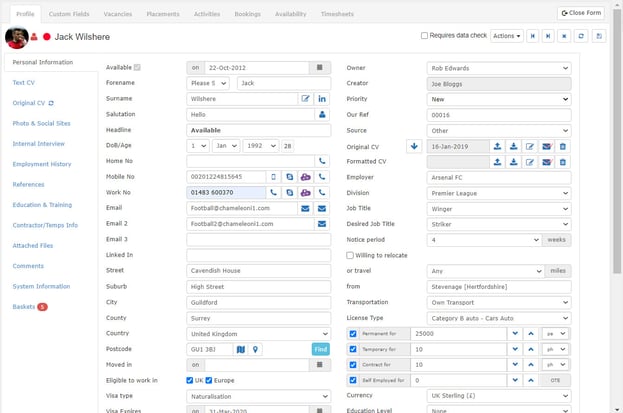Click the upload icon for Formatted CV
The height and width of the screenshot is (413, 623).
(497, 162)
